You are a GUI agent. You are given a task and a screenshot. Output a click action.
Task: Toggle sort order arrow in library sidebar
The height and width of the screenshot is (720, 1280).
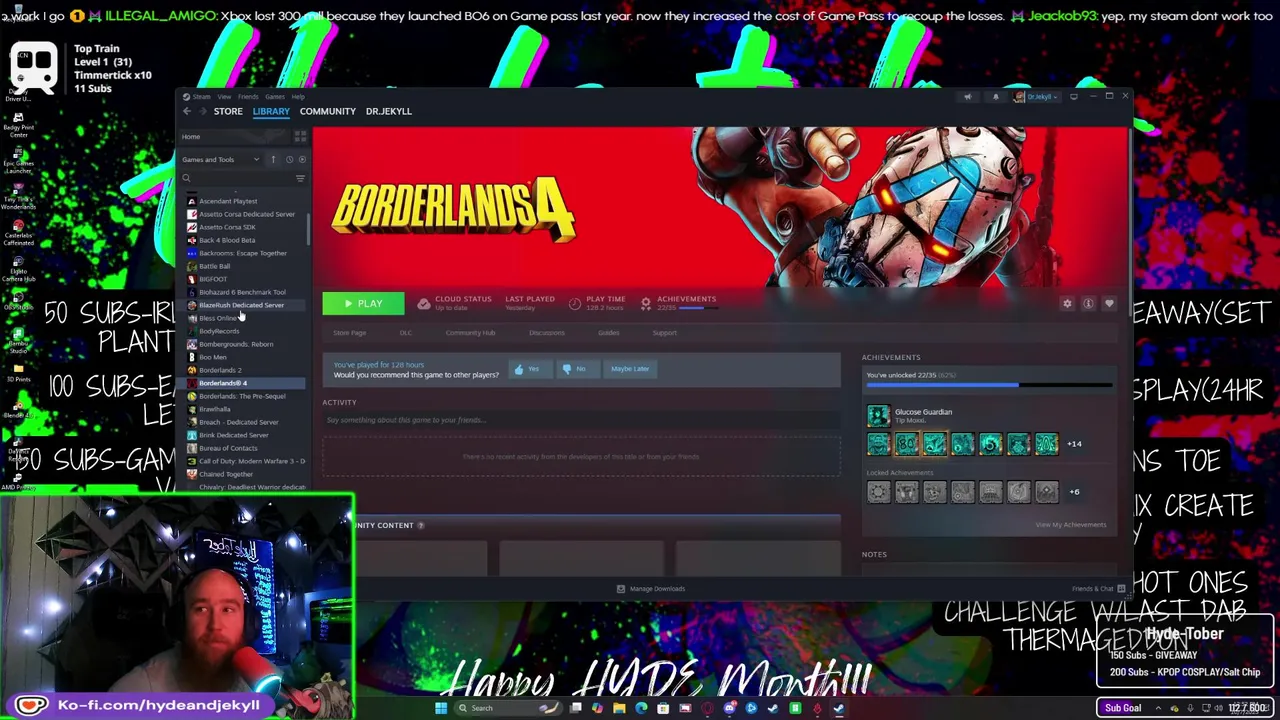coord(273,159)
